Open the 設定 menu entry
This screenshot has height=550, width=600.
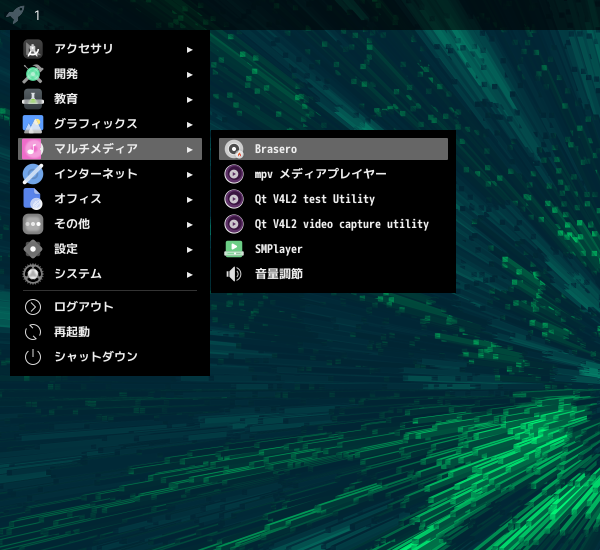tap(110, 249)
